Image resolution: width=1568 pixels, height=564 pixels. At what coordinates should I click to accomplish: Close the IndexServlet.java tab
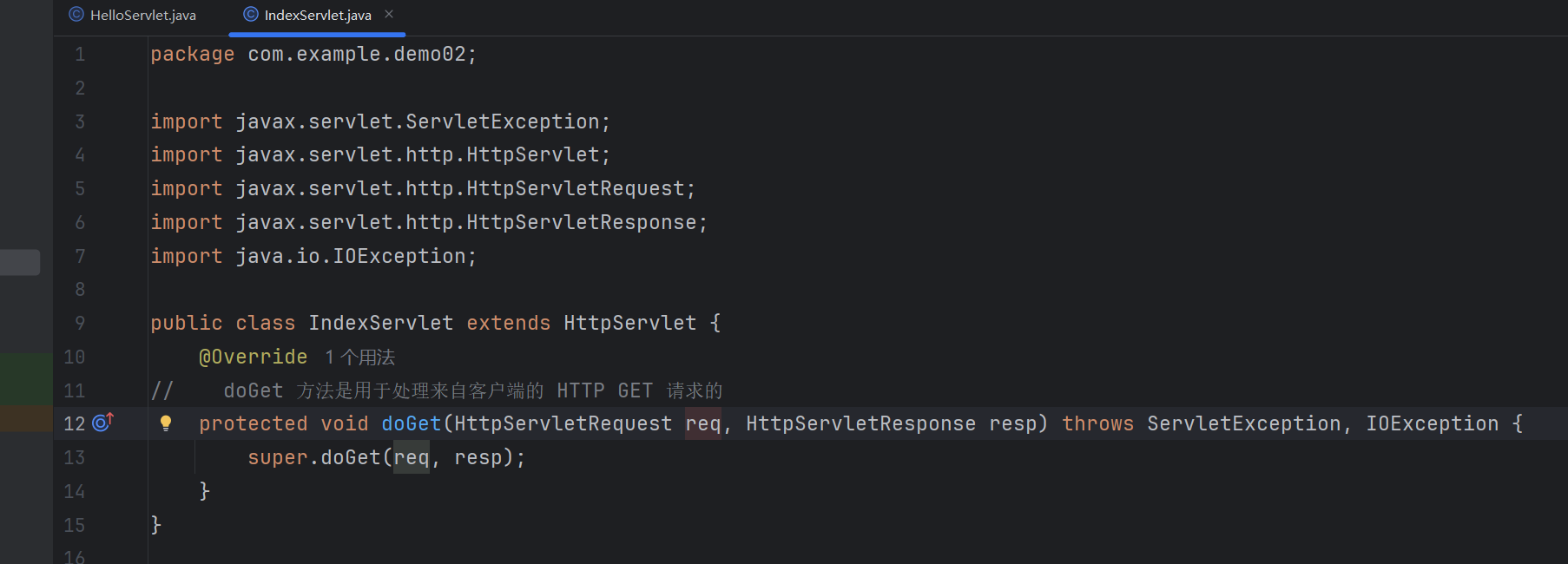[x=389, y=14]
